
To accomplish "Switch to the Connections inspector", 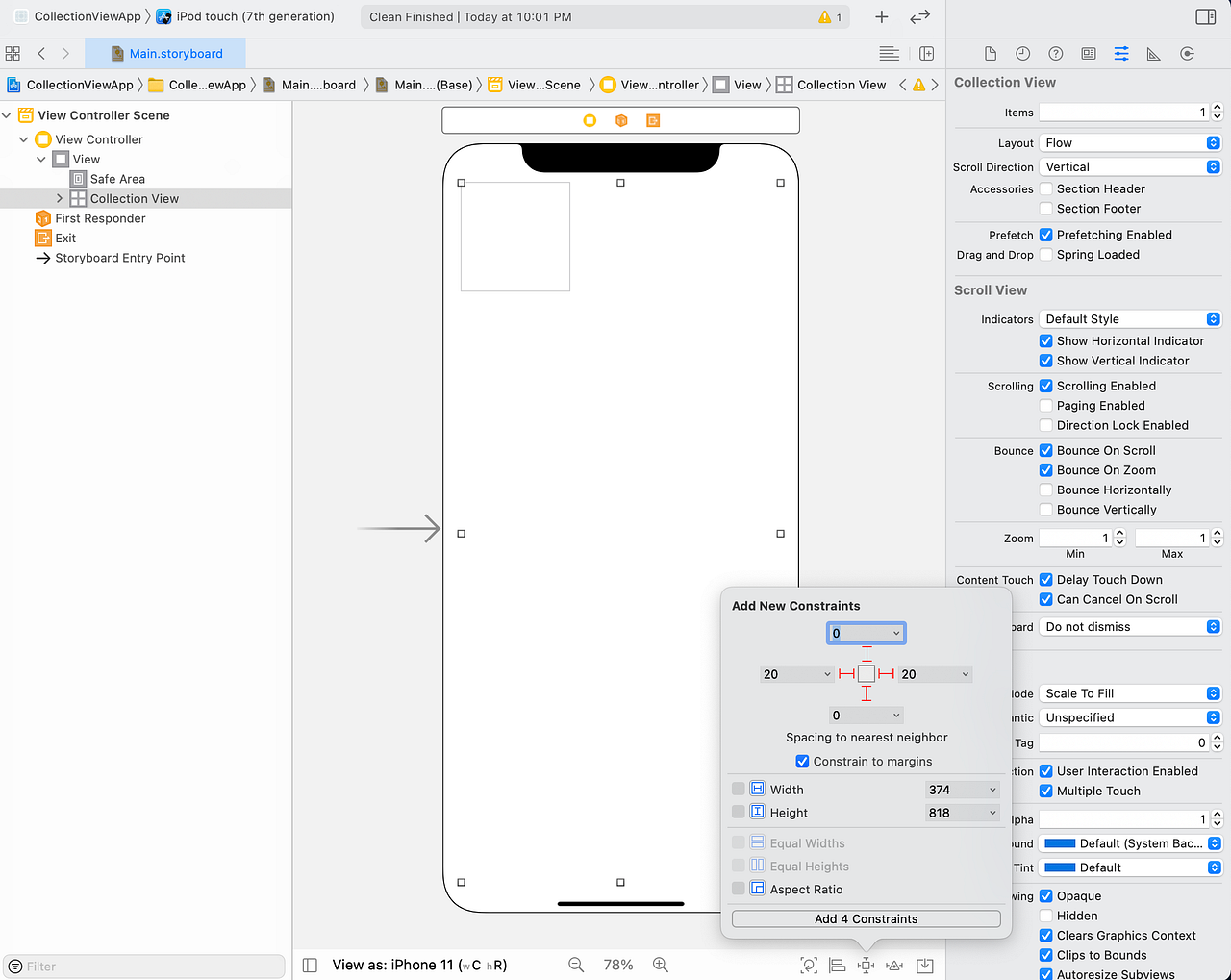I will coord(1186,54).
